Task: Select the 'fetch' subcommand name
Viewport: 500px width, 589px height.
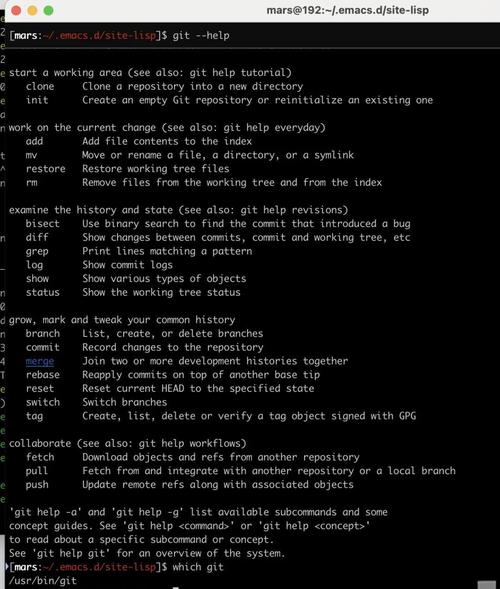Action: tap(40, 457)
